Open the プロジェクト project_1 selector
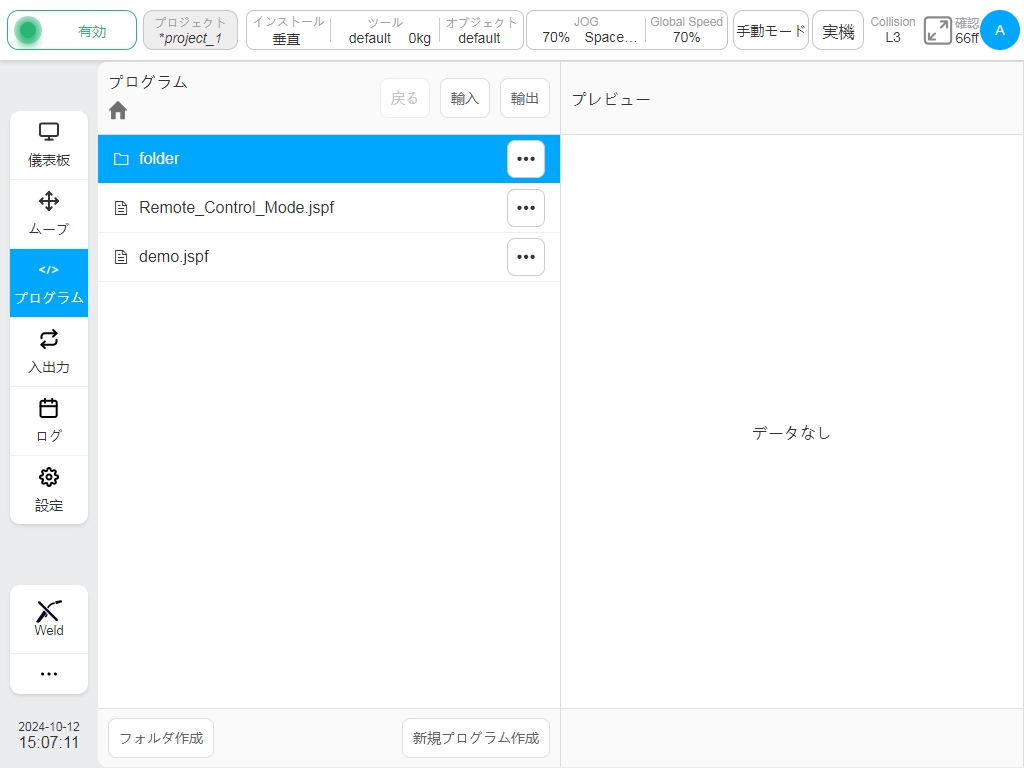The image size is (1024, 768). [x=190, y=30]
